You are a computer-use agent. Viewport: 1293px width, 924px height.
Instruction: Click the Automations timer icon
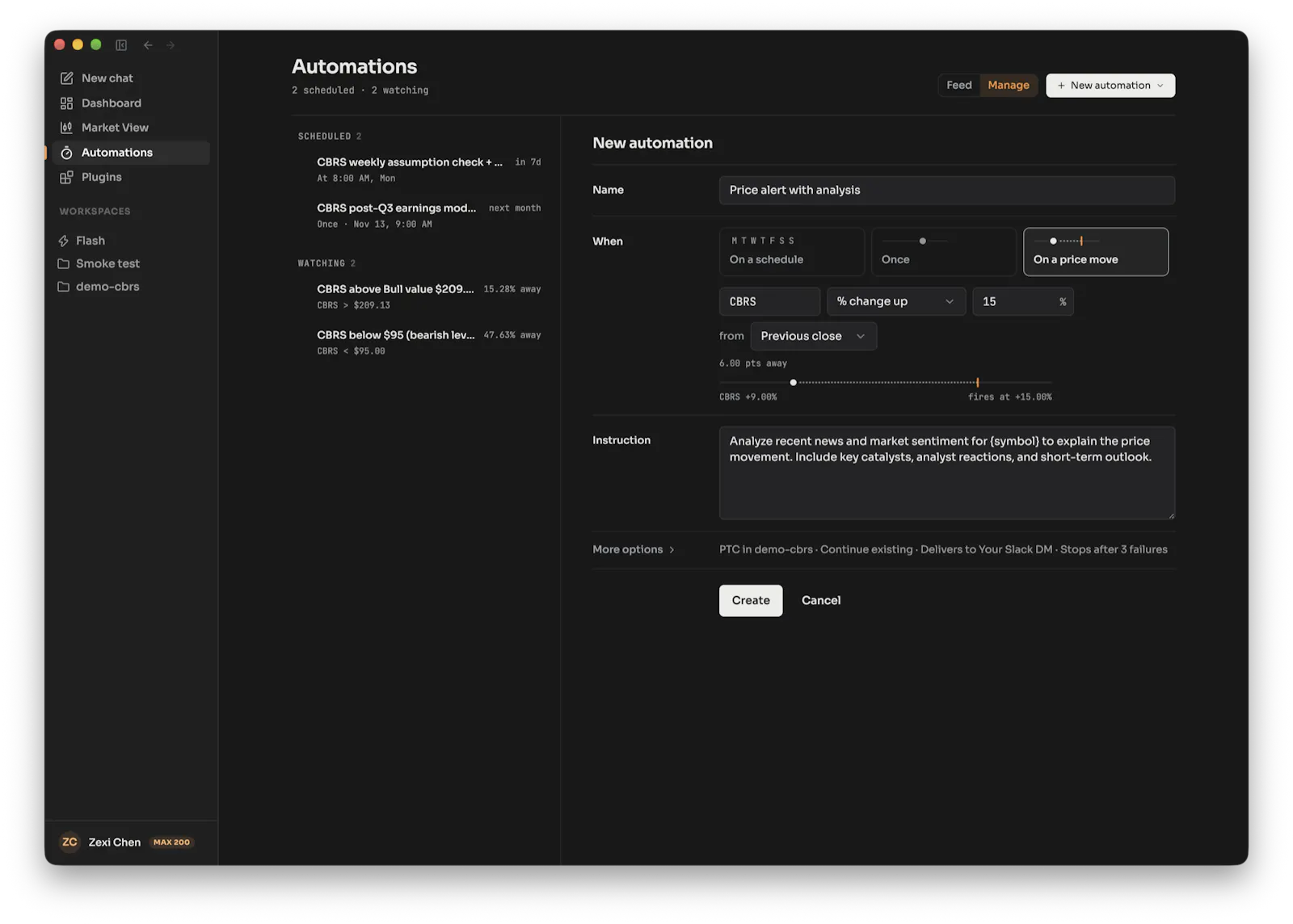(66, 153)
